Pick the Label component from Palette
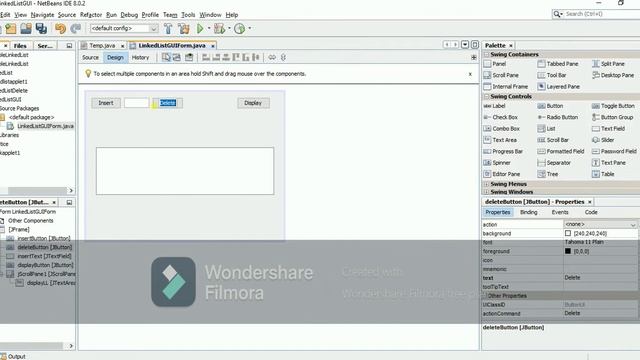The height and width of the screenshot is (360, 640). pos(494,106)
